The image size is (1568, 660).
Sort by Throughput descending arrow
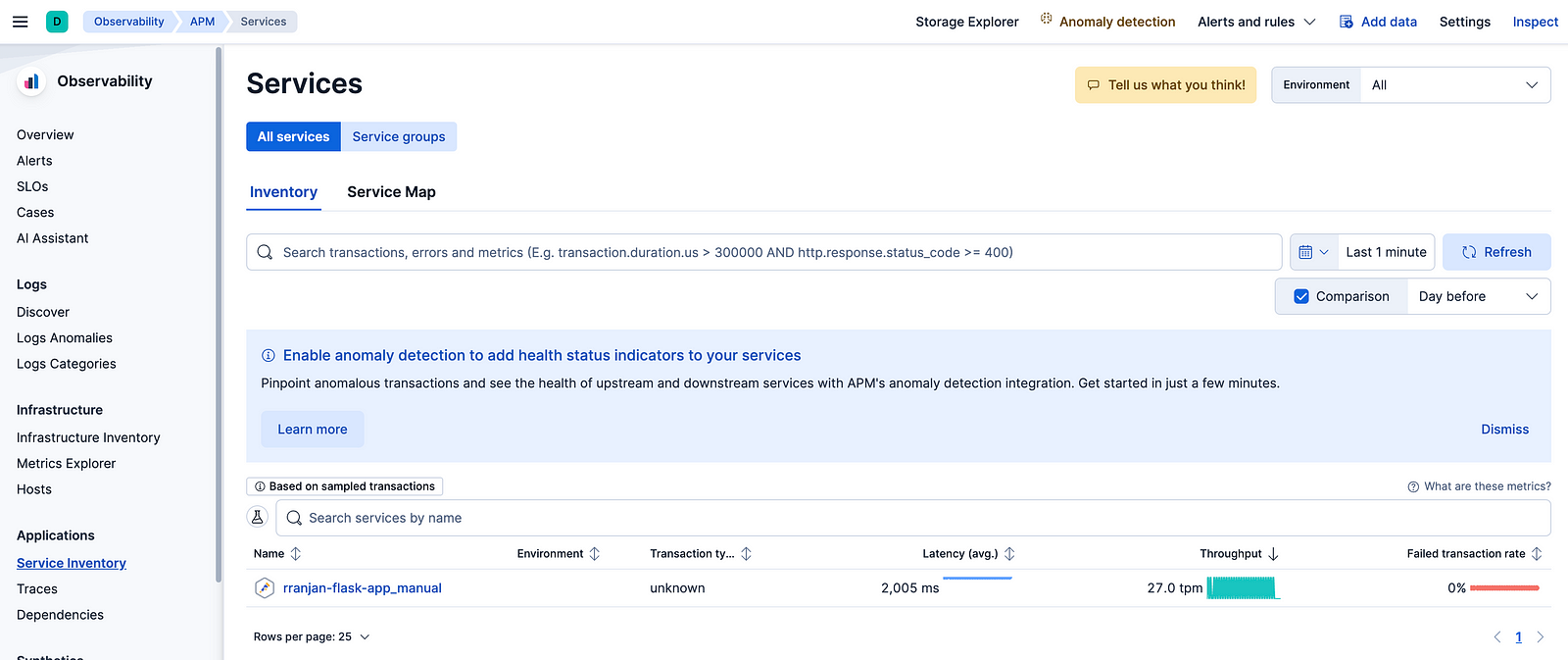click(x=1273, y=554)
